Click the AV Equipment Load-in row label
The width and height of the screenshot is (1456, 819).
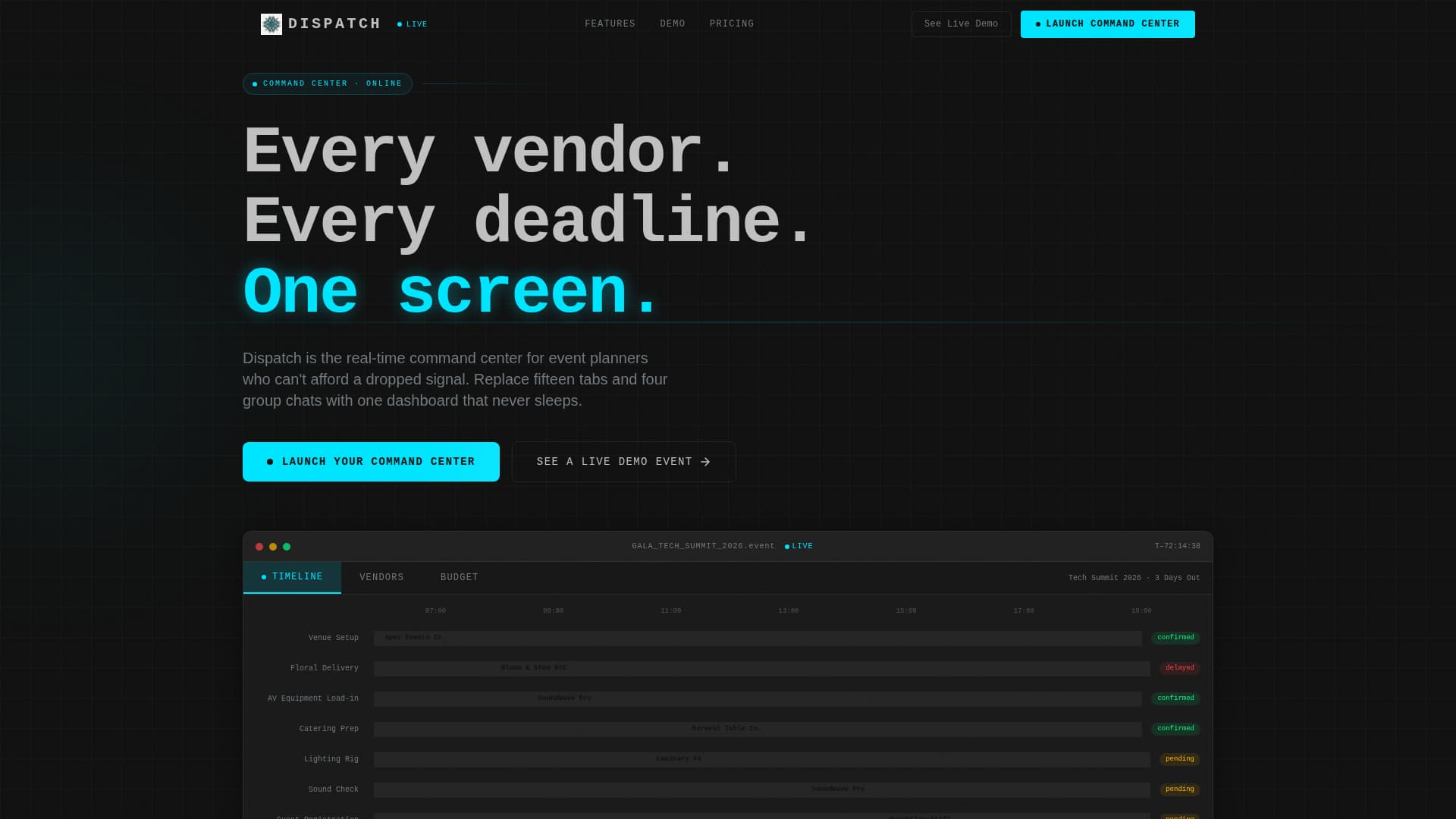312,698
